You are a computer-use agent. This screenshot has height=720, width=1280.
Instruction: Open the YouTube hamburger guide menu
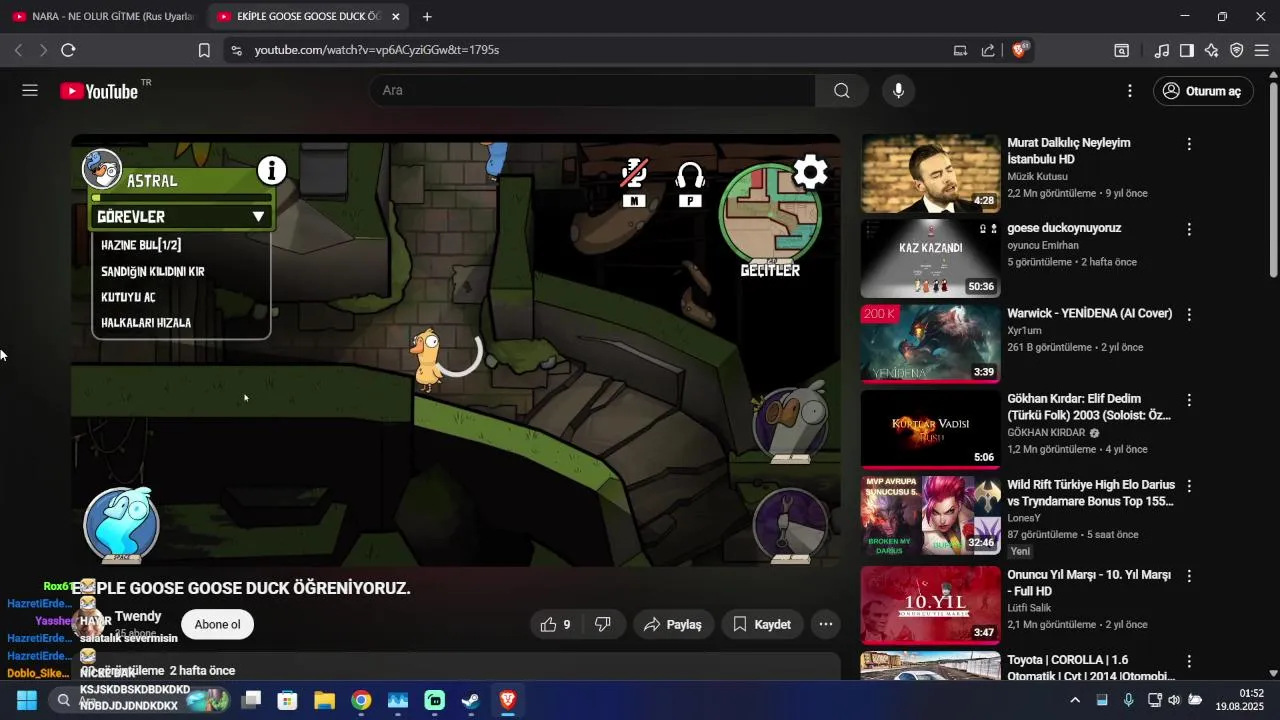coord(30,90)
